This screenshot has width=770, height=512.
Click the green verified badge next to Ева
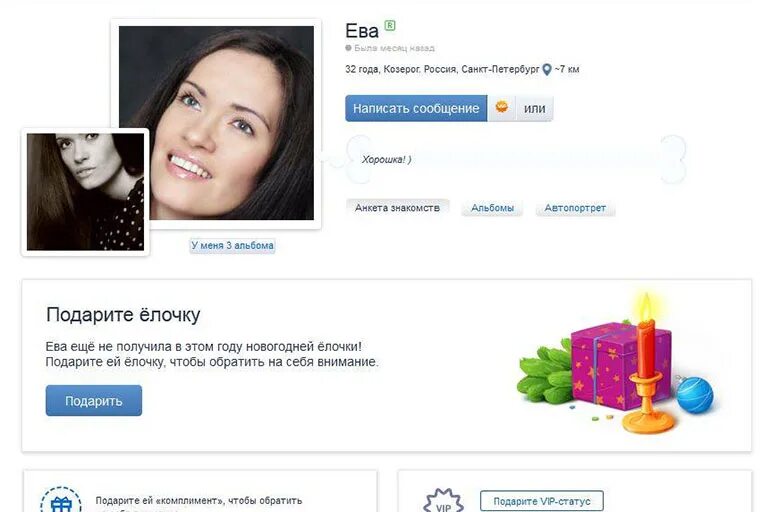click(x=389, y=25)
